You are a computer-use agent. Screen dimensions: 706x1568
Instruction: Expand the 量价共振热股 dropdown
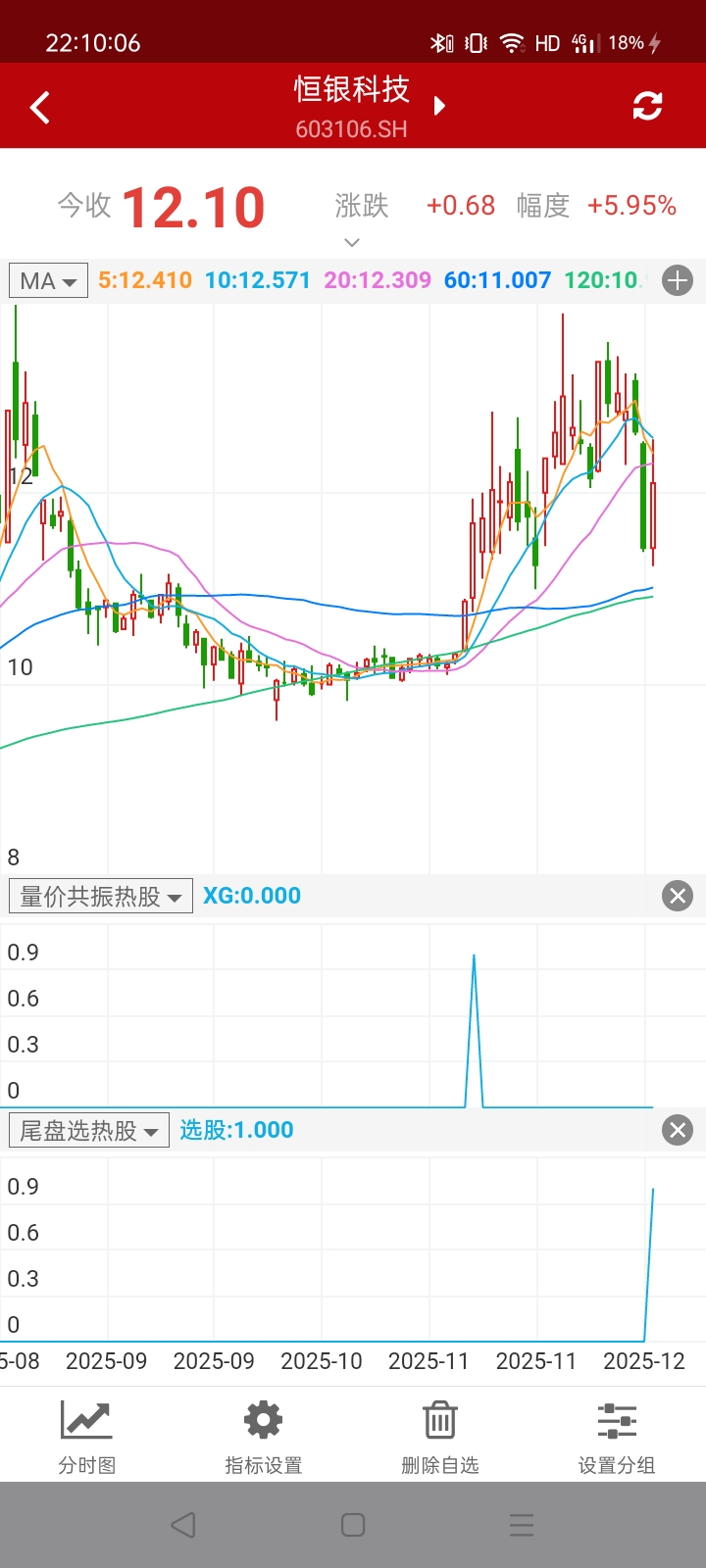pyautogui.click(x=100, y=896)
